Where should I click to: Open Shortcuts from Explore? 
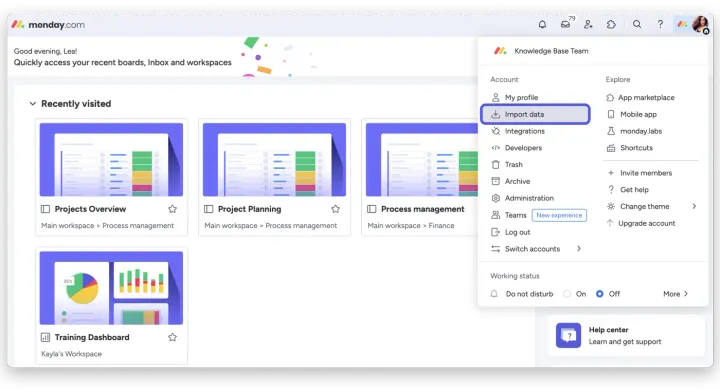(x=630, y=148)
